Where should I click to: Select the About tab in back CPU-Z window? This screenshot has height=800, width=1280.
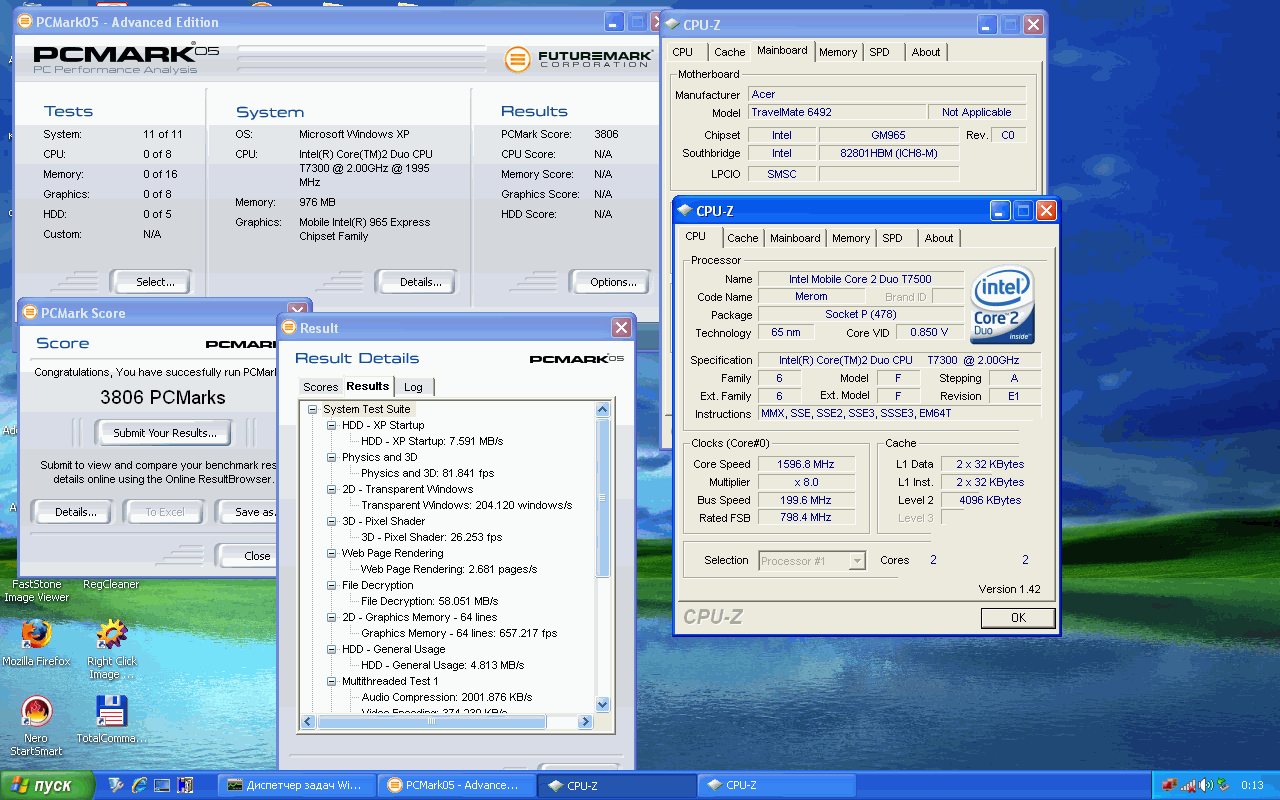click(x=926, y=52)
